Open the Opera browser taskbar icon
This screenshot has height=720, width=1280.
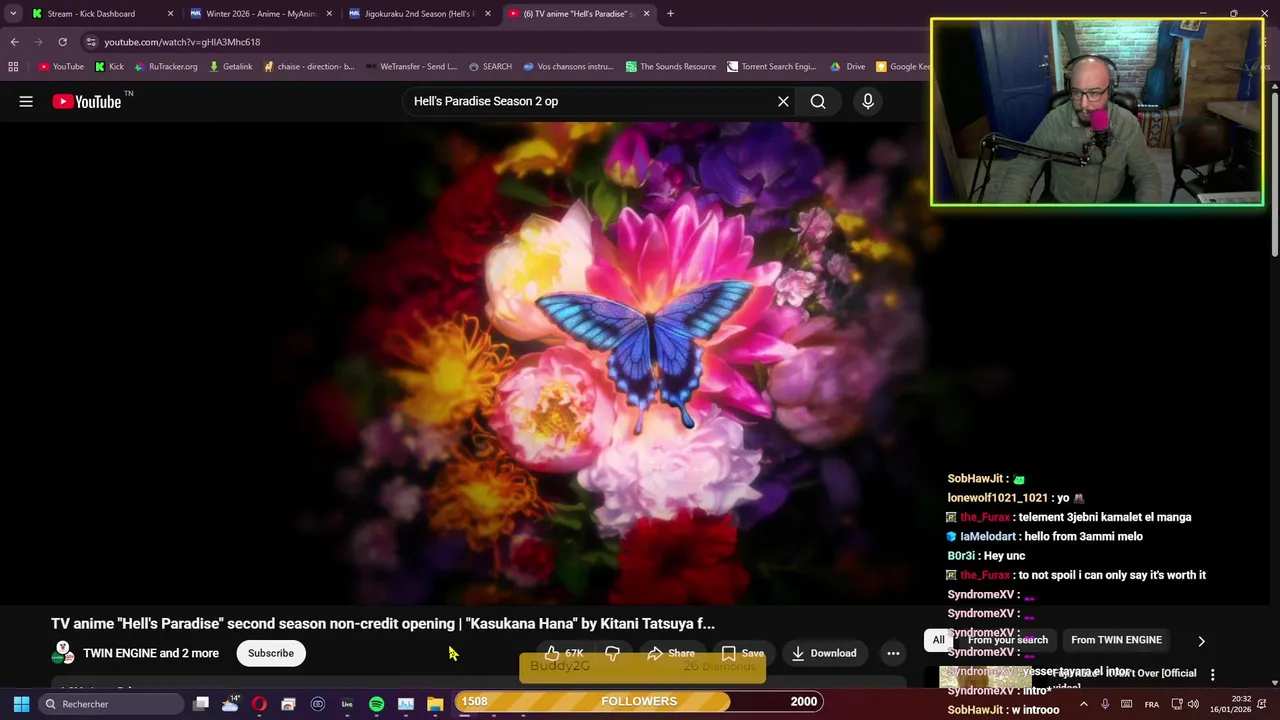pyautogui.click(x=259, y=704)
